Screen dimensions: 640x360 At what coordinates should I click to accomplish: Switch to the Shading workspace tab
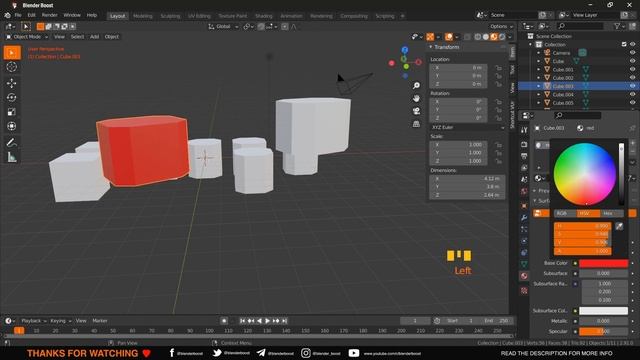[264, 16]
